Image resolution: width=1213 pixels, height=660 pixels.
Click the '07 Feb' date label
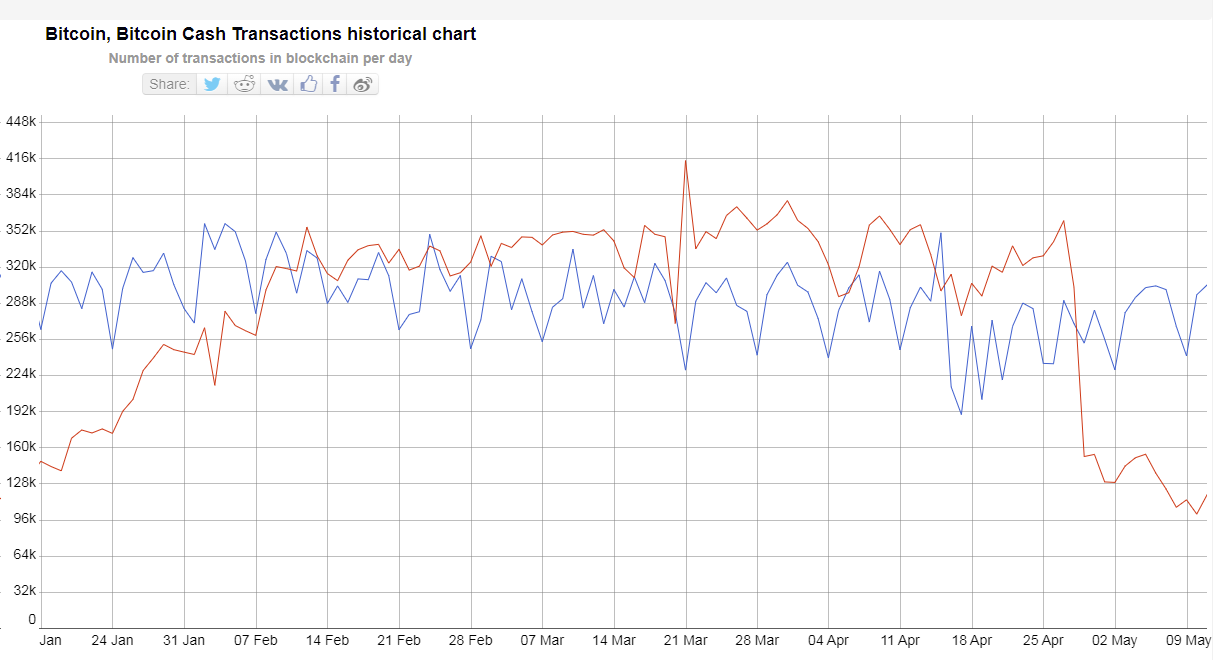[x=256, y=640]
